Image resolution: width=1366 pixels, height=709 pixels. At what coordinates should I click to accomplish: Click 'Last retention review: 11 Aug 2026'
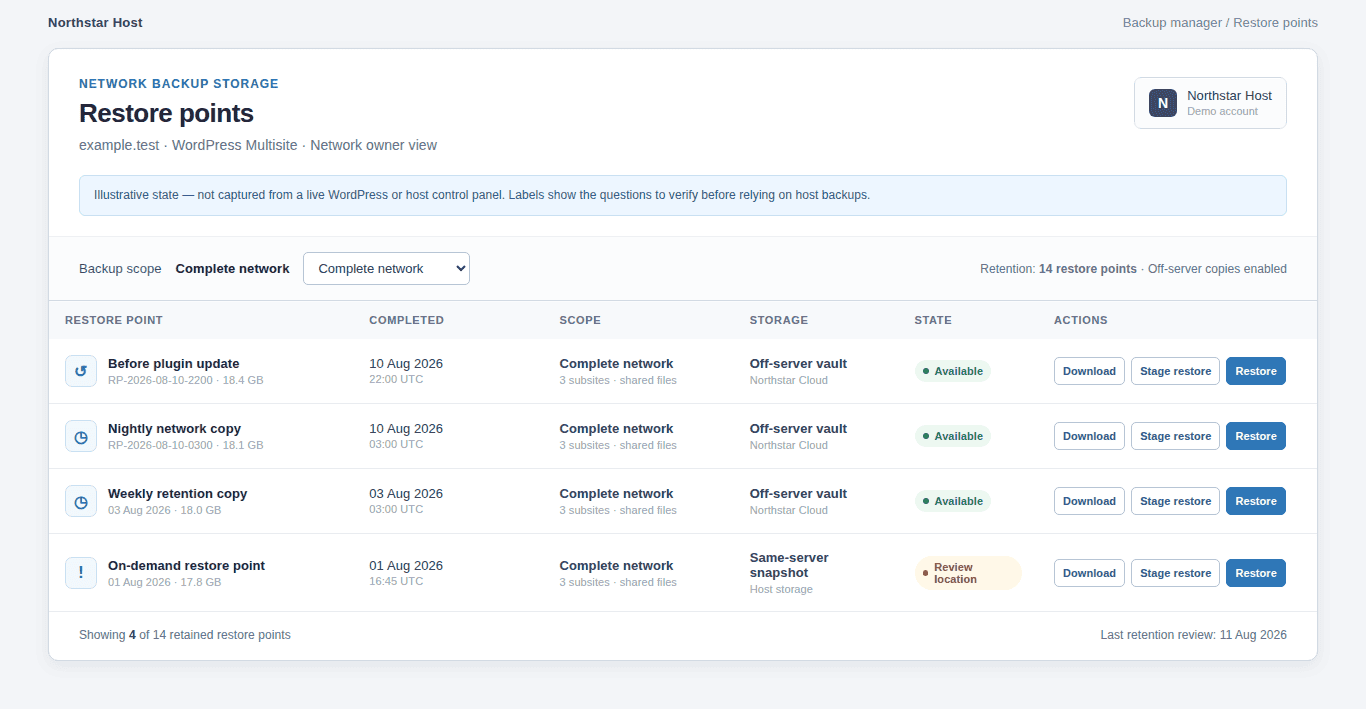[x=1193, y=635]
